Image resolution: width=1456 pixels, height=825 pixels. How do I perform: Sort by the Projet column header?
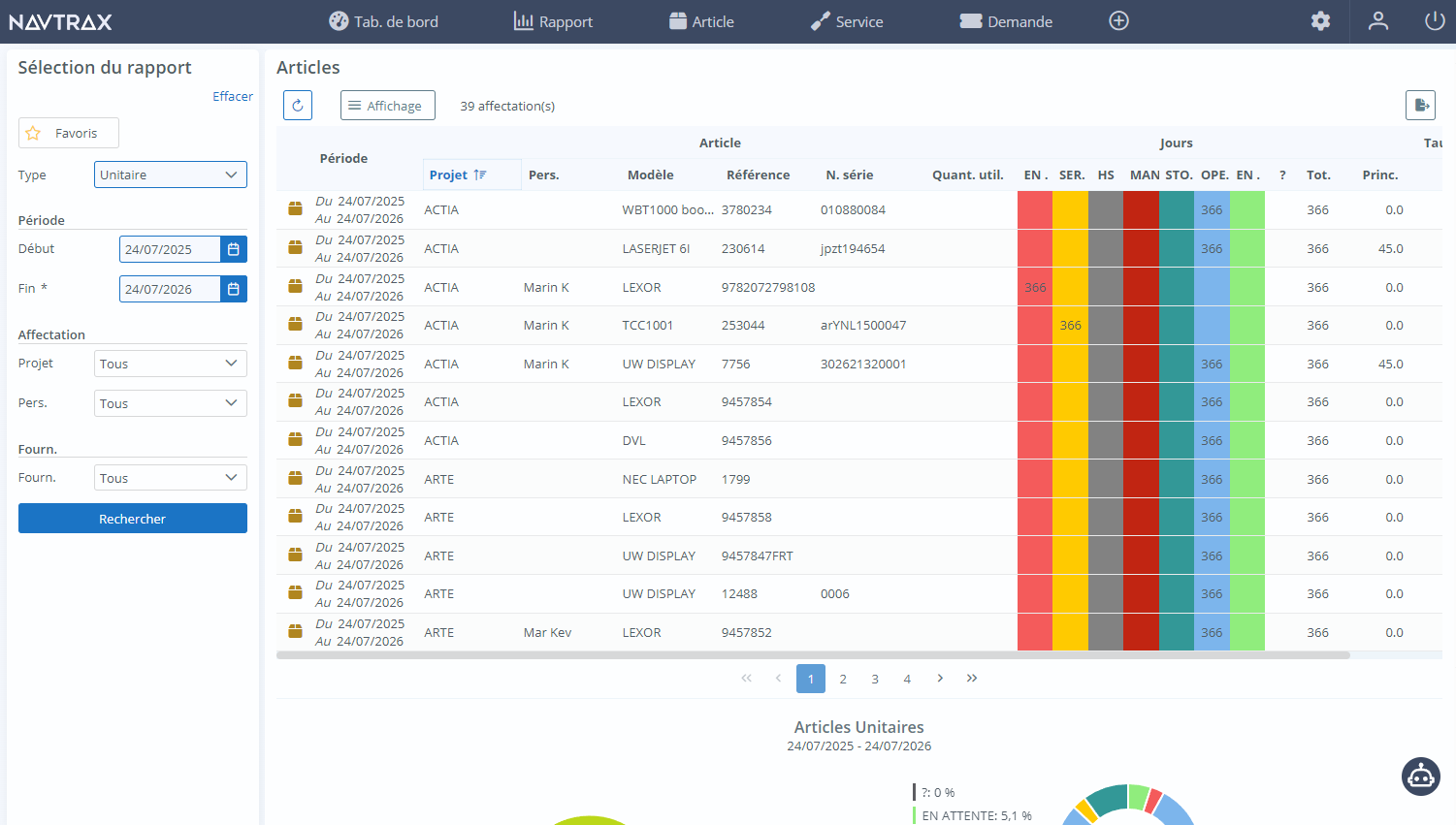[472, 175]
